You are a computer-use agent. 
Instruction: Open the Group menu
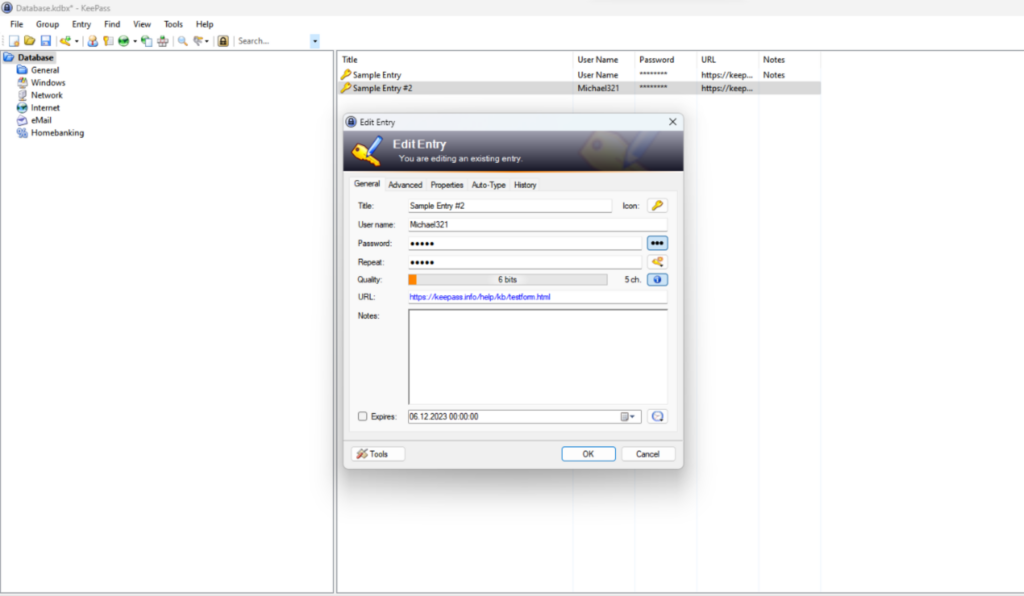(47, 24)
